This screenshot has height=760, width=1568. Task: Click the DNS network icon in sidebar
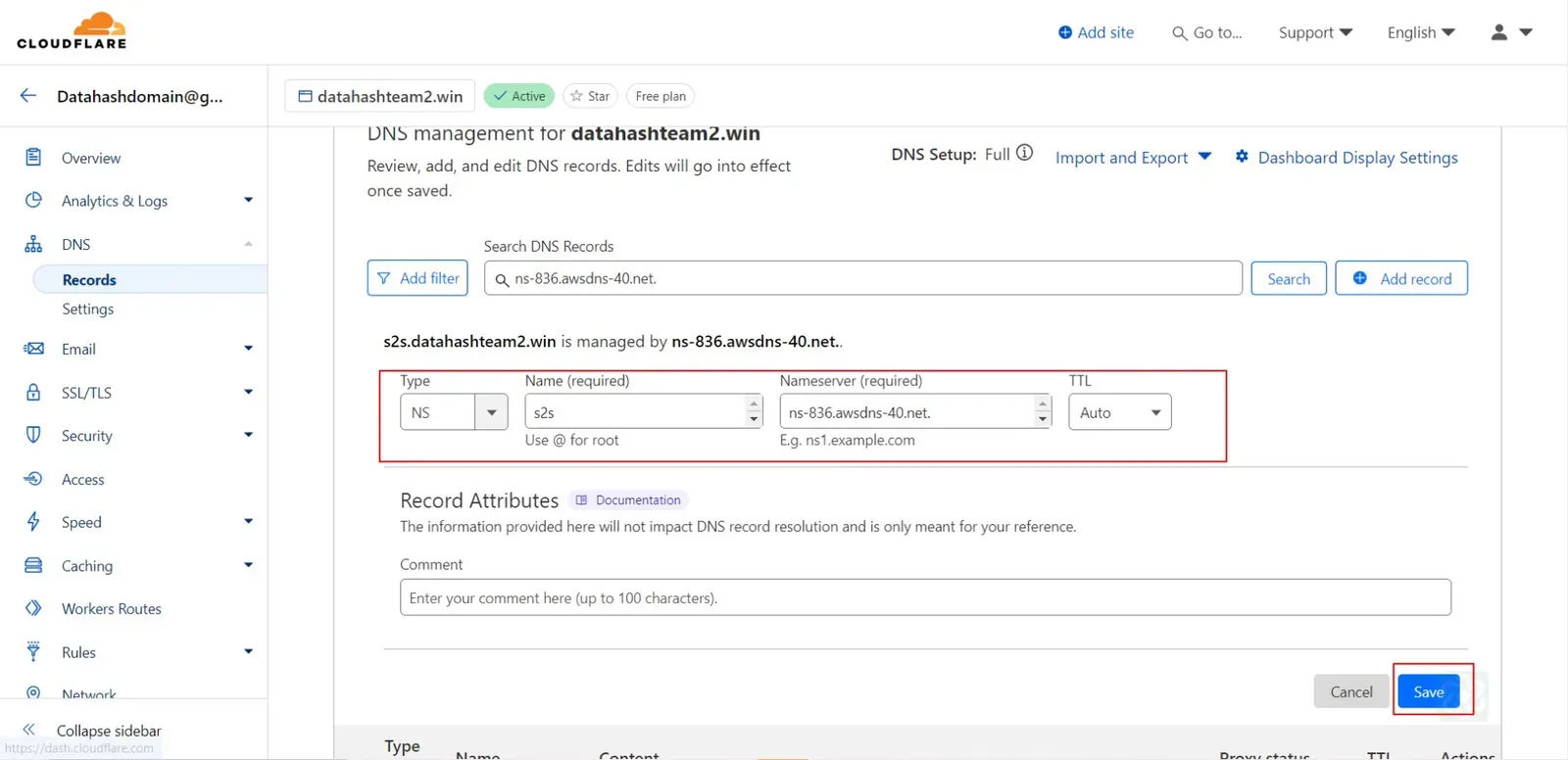(x=33, y=244)
